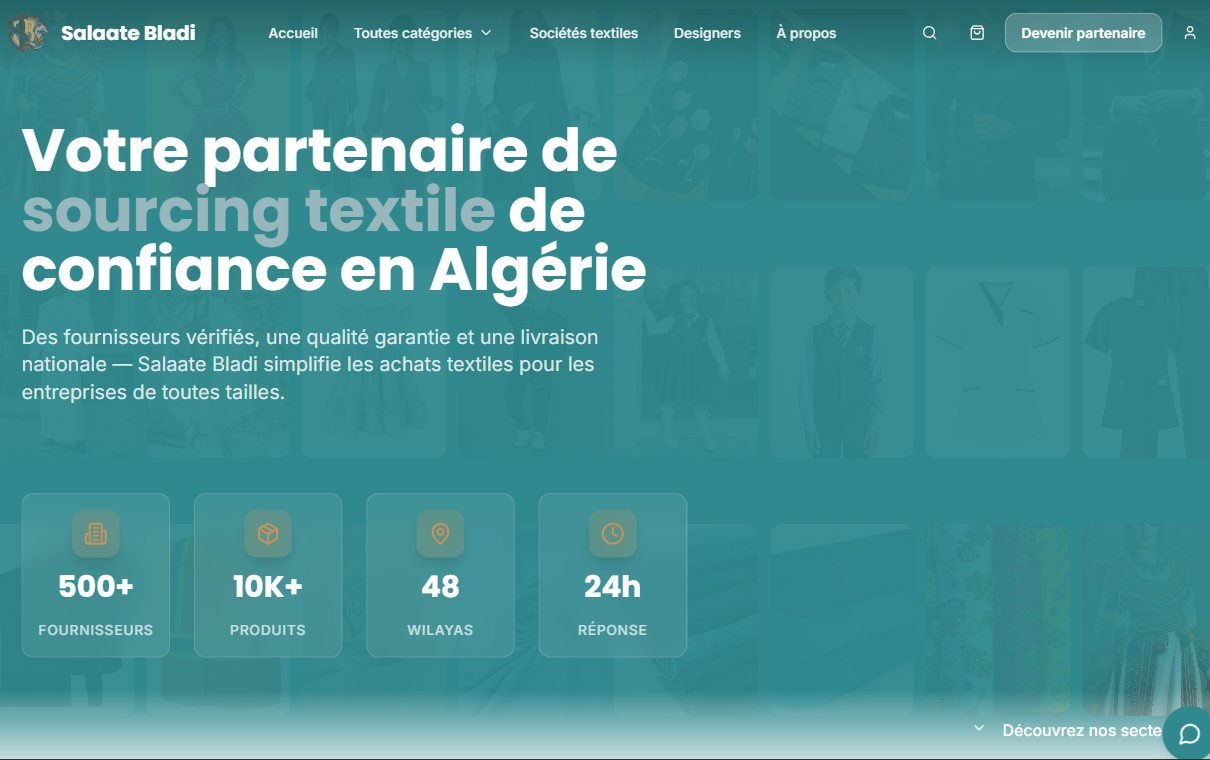The image size is (1210, 760).
Task: Open the search magnifier icon
Action: [x=929, y=33]
